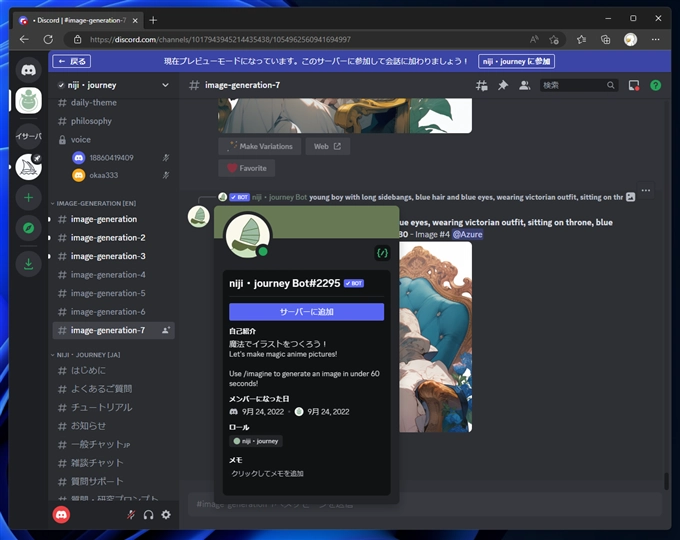Open Discord home direct messages icon

coord(29,70)
